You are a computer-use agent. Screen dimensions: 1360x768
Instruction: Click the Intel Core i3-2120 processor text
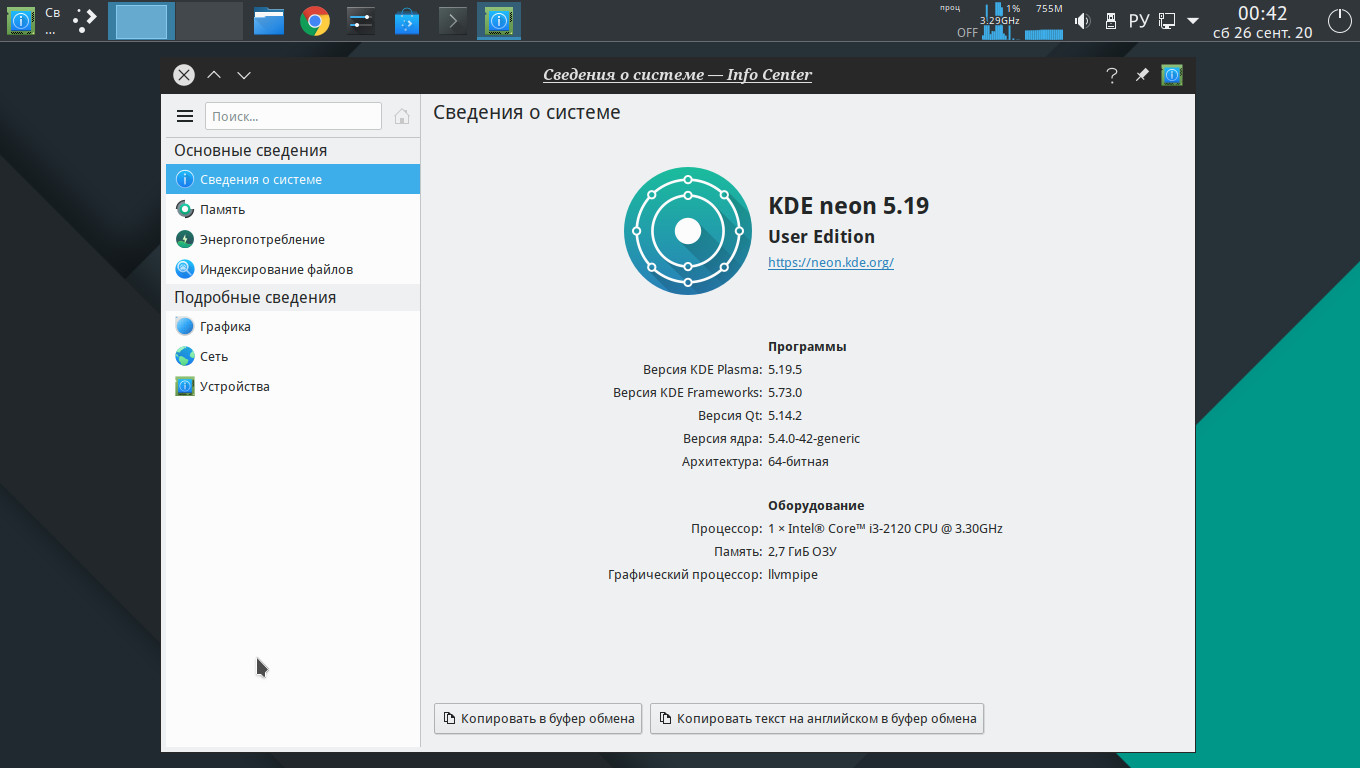885,528
